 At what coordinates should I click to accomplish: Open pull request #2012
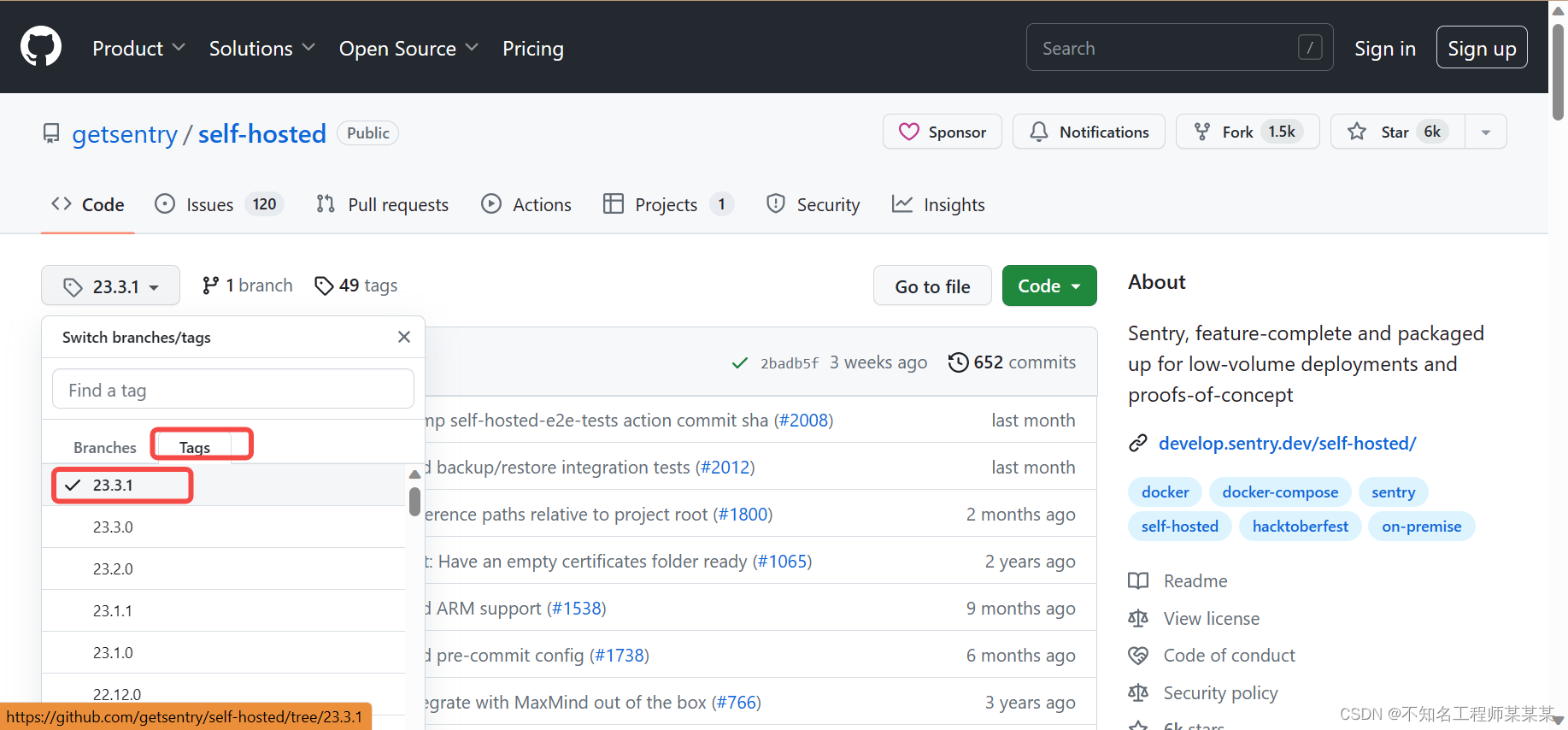click(725, 468)
